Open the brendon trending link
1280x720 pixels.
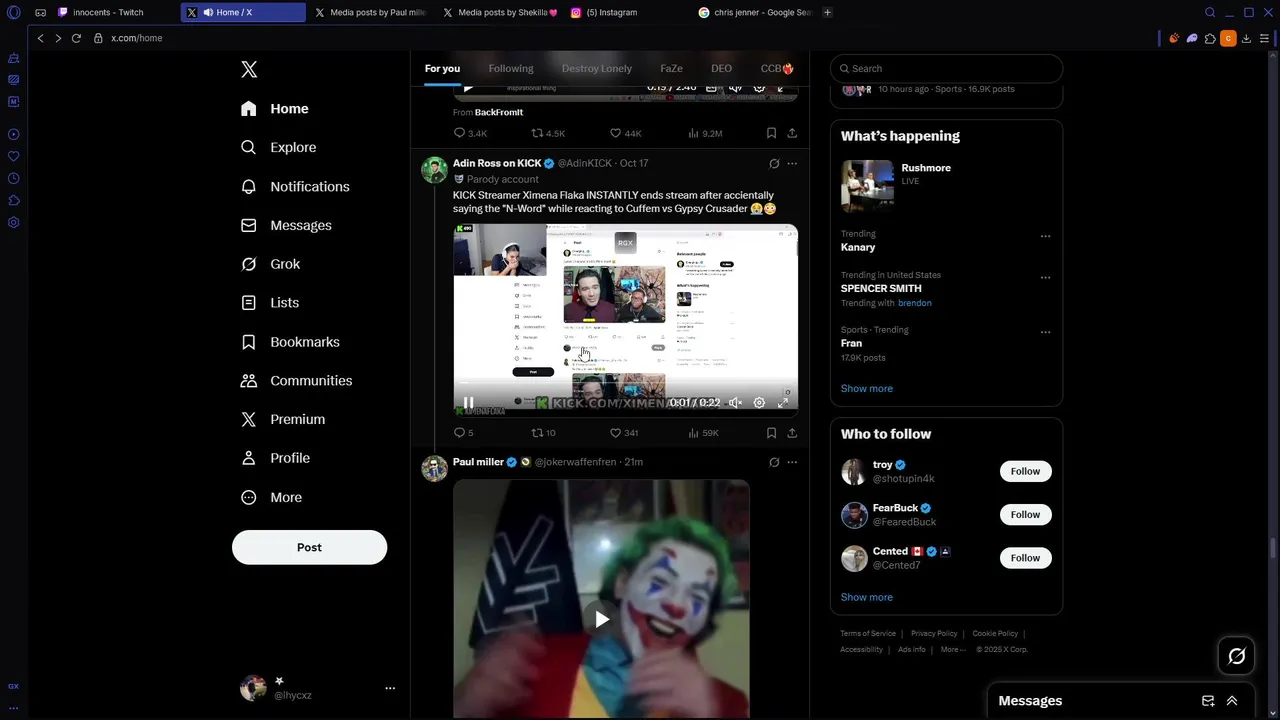914,303
